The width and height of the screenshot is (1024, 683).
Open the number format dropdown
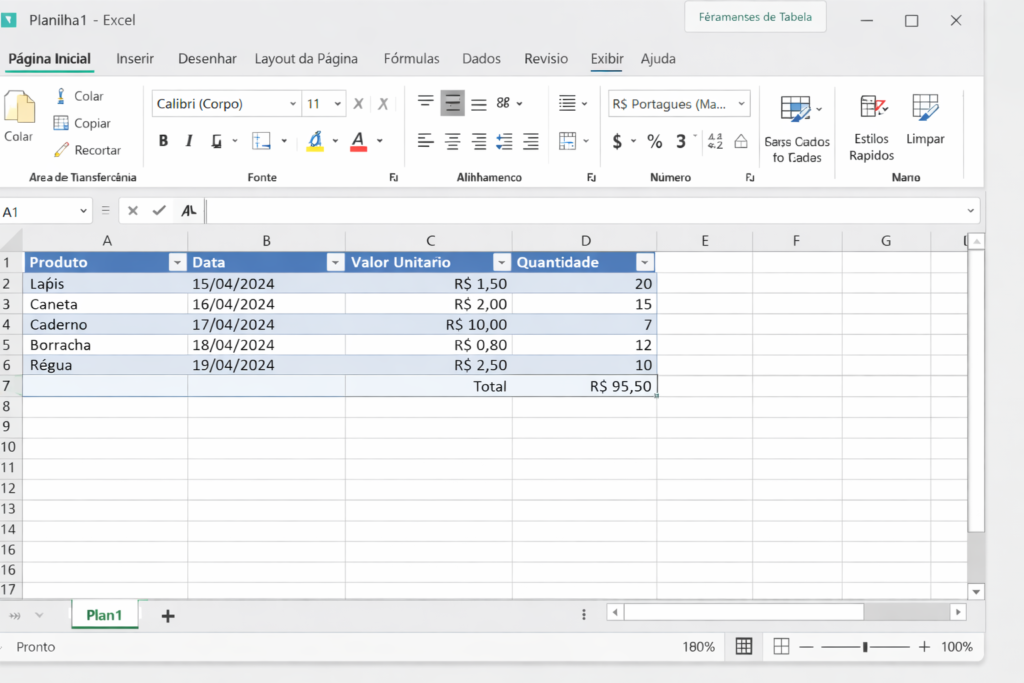click(x=741, y=104)
